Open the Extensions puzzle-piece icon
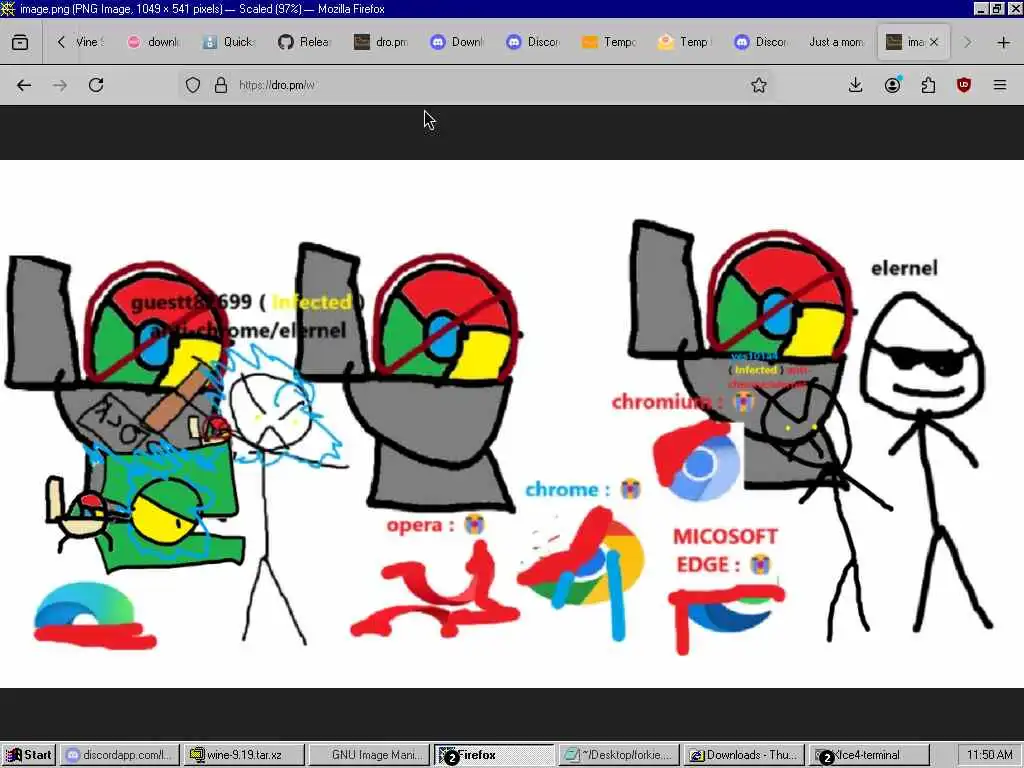Image resolution: width=1024 pixels, height=768 pixels. 928,85
